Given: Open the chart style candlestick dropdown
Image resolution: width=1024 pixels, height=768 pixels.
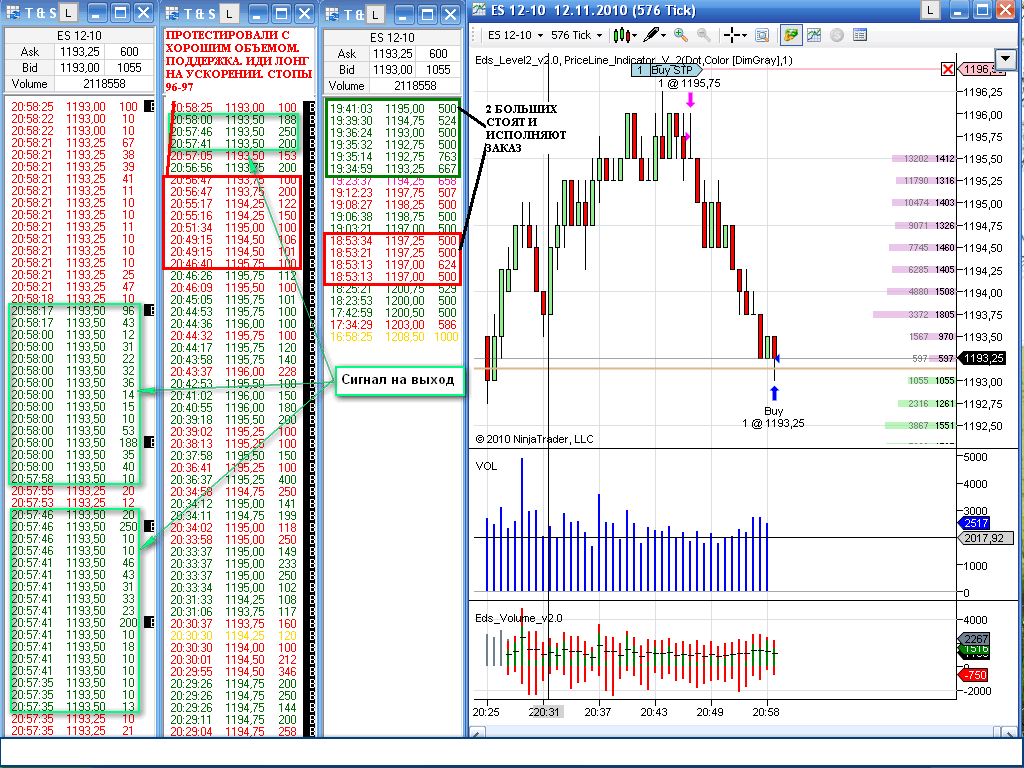Looking at the screenshot, I should click(625, 35).
